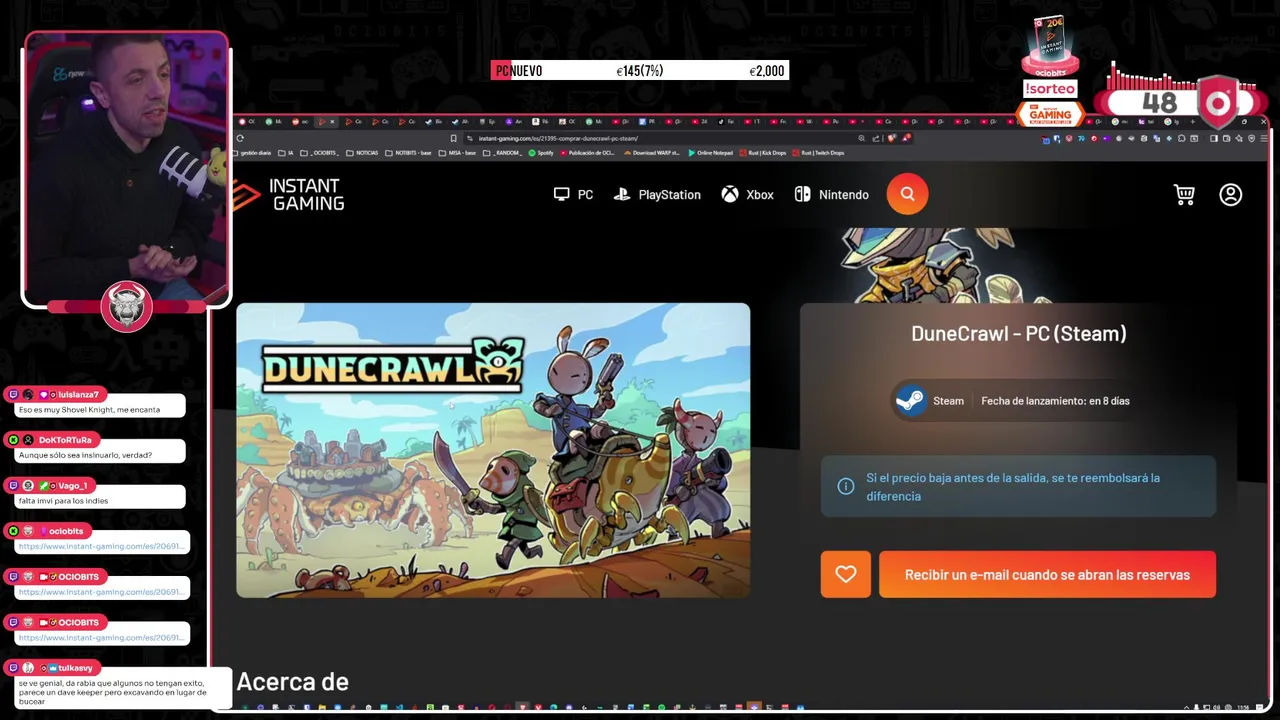Open the Brave Shields lion icon
This screenshot has width=1280, height=720.
pyautogui.click(x=891, y=138)
